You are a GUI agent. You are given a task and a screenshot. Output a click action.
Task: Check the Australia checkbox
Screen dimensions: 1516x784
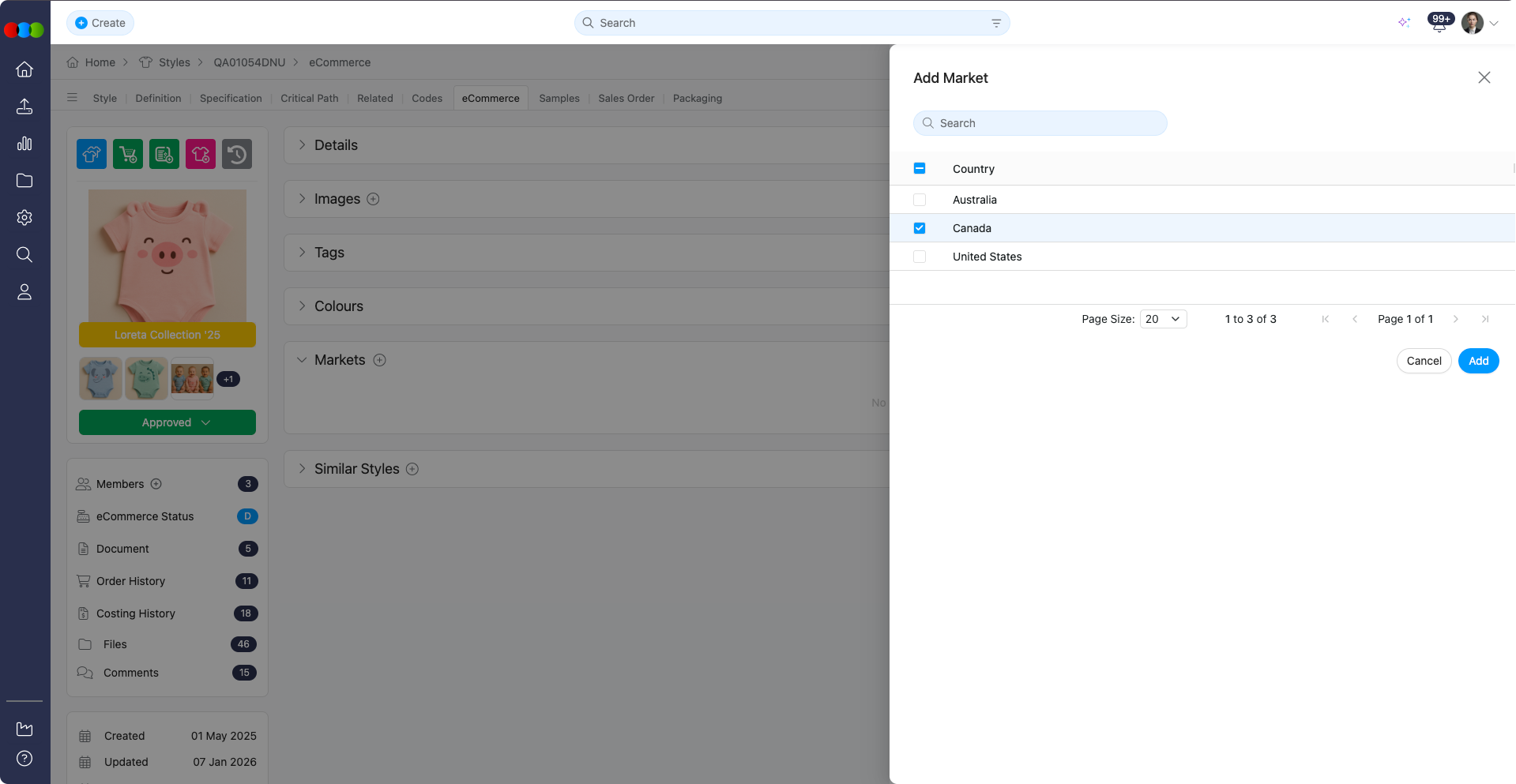(x=920, y=201)
